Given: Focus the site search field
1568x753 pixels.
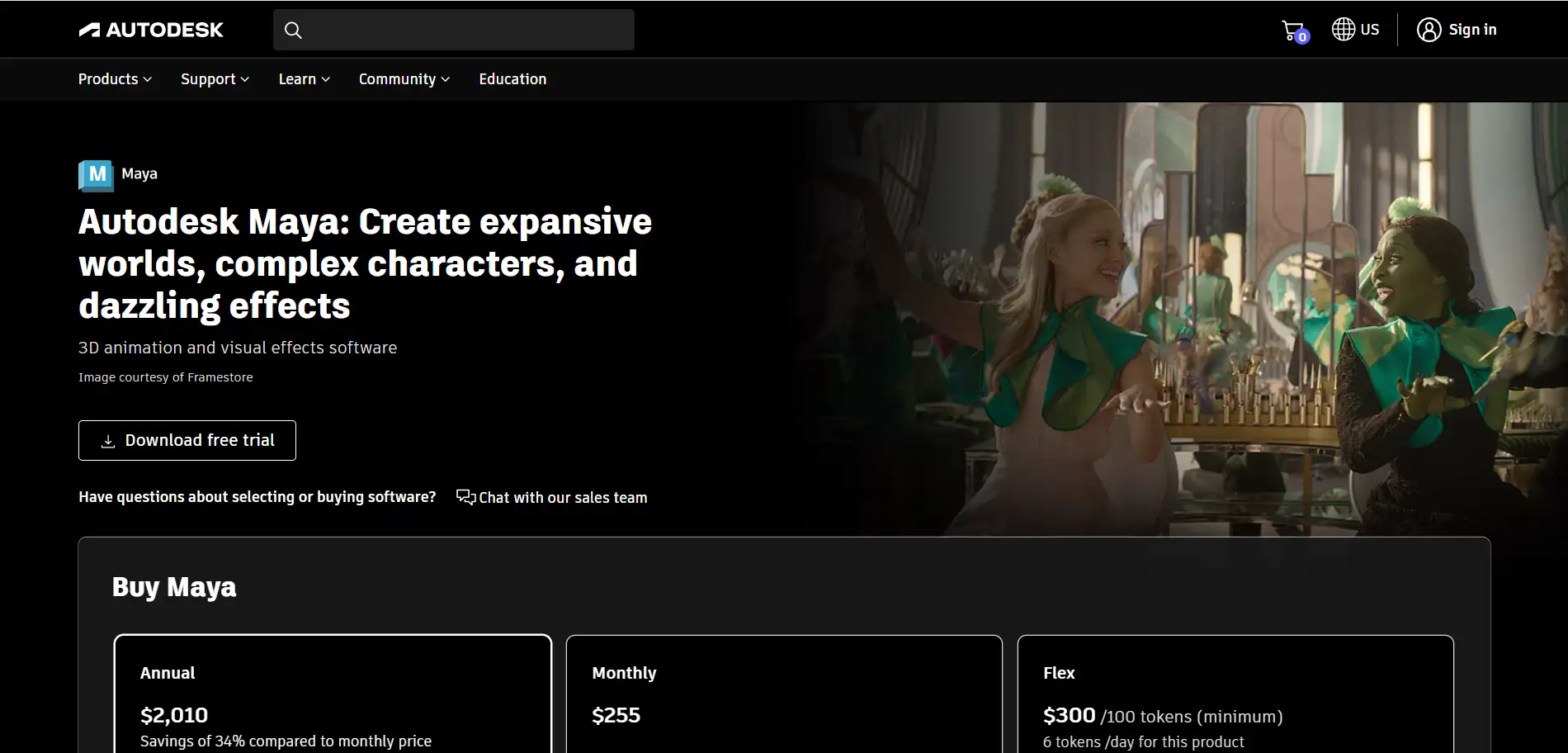Looking at the screenshot, I should [454, 30].
